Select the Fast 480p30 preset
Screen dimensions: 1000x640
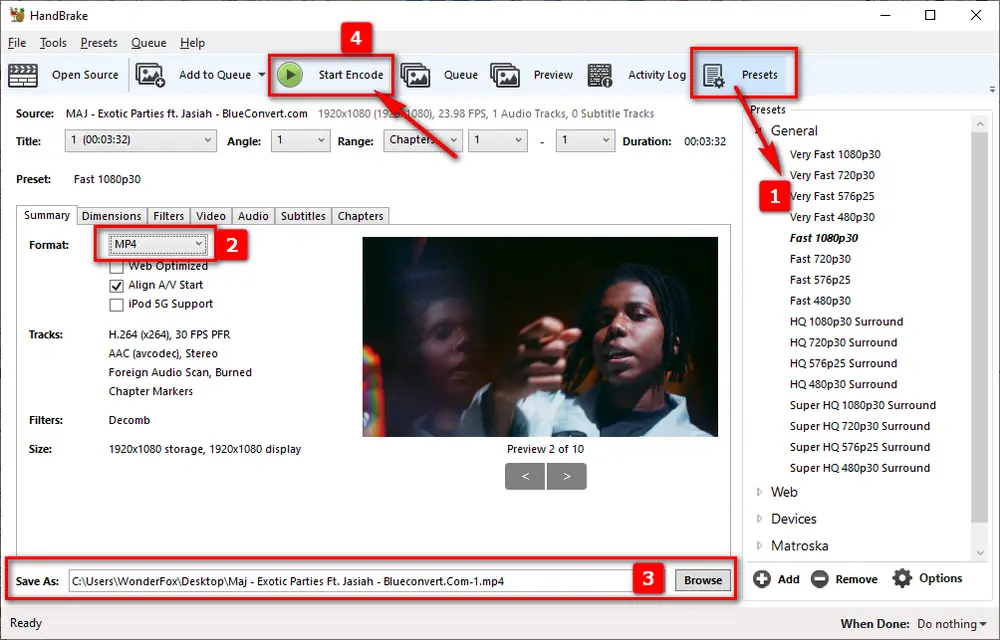click(x=820, y=301)
